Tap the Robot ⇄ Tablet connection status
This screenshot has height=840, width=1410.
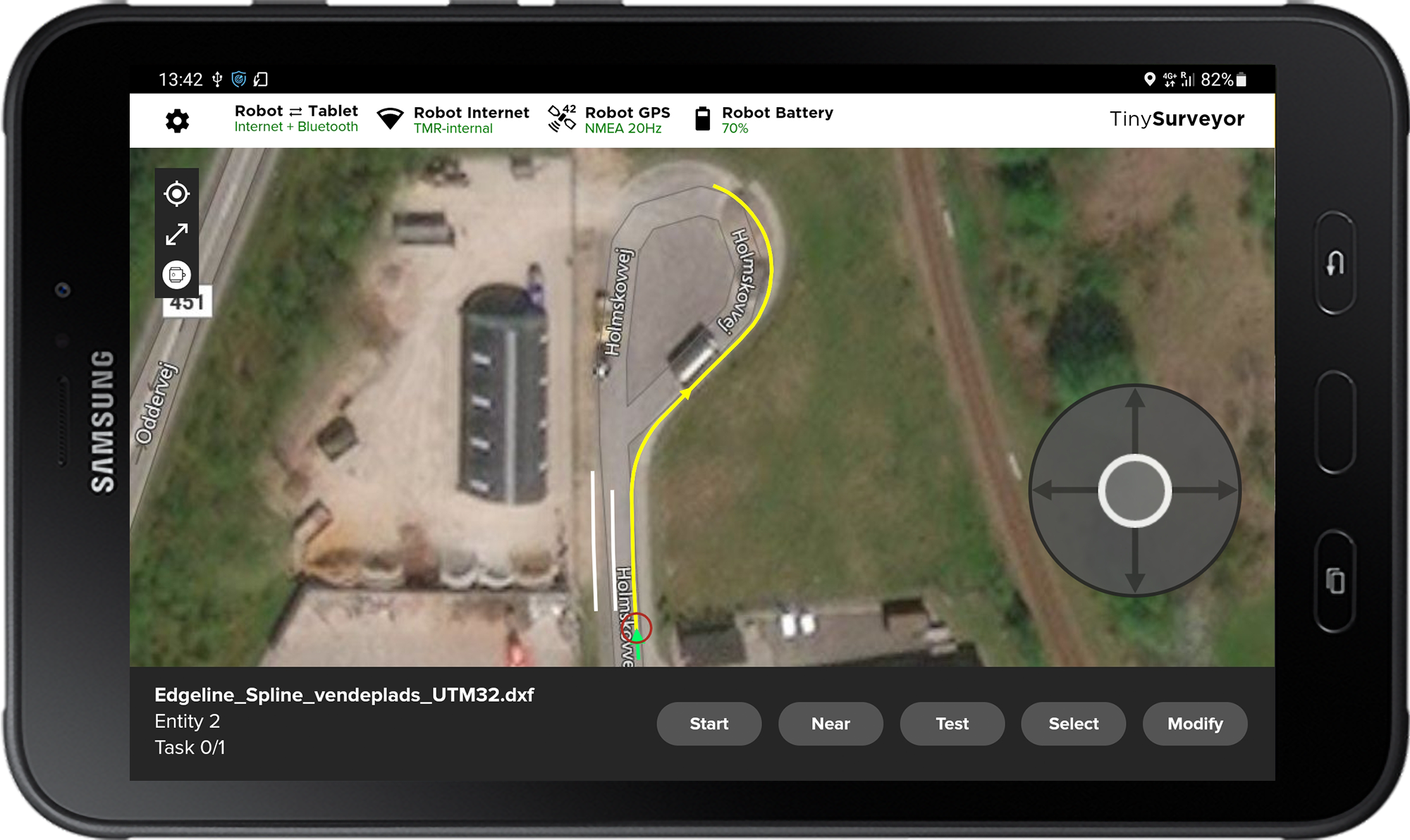tap(296, 118)
